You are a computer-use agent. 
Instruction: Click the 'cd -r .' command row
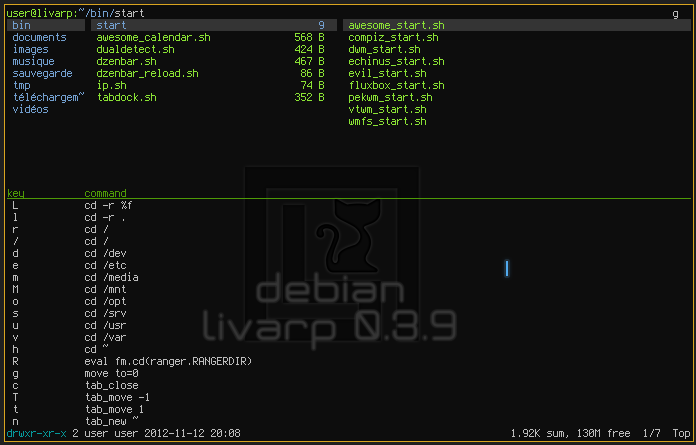click(x=105, y=217)
